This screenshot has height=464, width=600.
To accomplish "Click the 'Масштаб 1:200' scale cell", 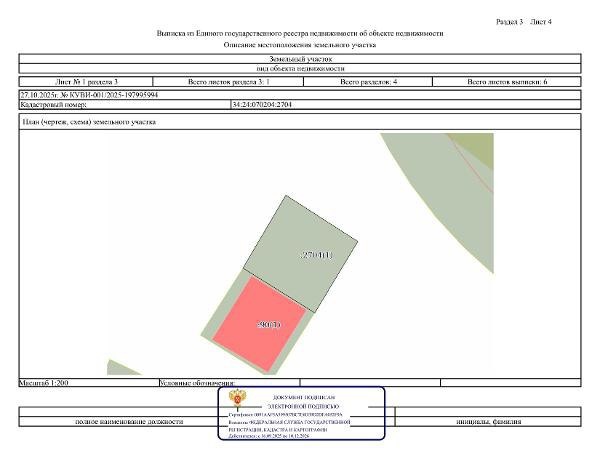I will [89, 383].
